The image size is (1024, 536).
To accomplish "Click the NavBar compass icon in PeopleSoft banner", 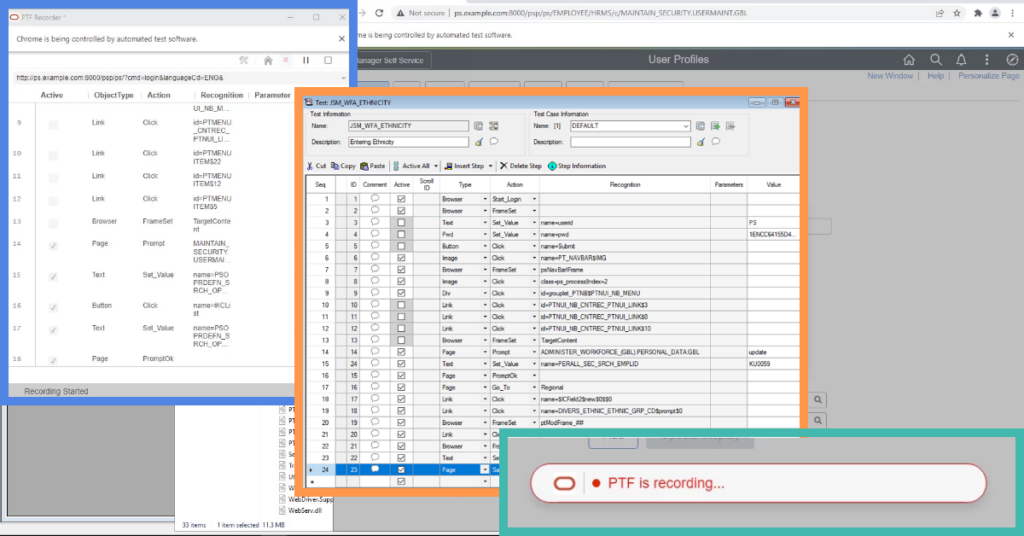I will (1012, 59).
